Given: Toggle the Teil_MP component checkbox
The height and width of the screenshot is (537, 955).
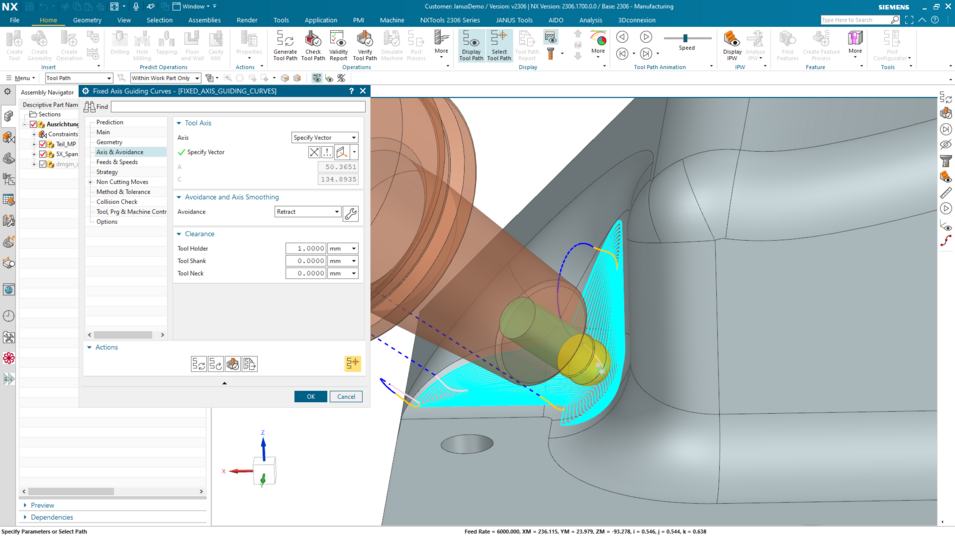Looking at the screenshot, I should (43, 144).
